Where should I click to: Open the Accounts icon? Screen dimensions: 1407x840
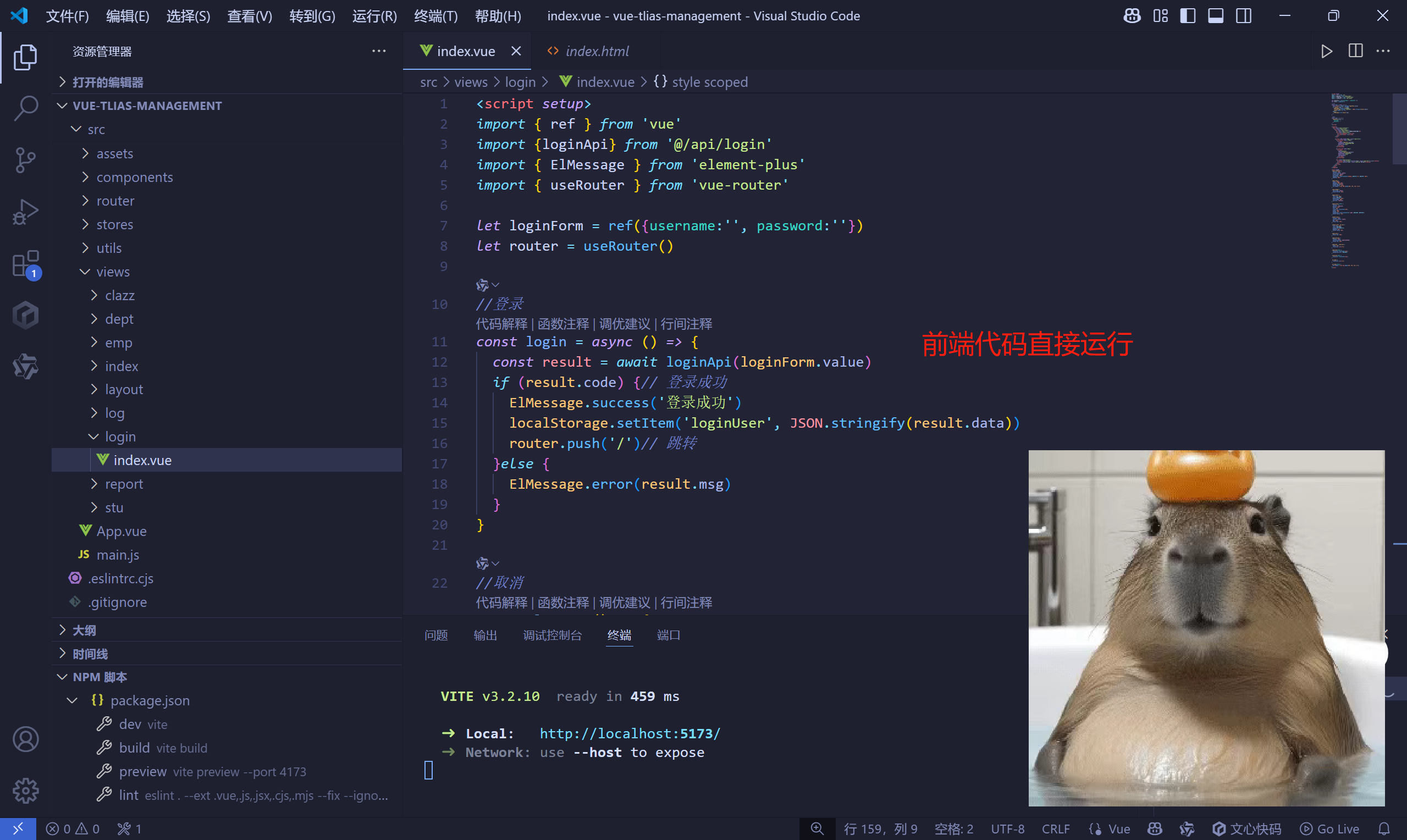point(25,739)
